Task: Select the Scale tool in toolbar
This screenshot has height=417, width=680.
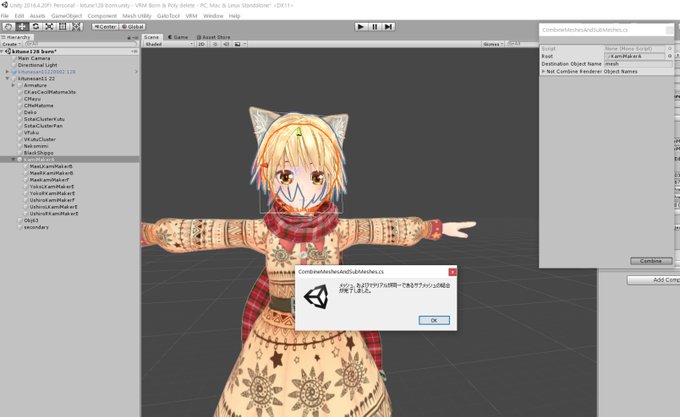Action: coord(49,26)
